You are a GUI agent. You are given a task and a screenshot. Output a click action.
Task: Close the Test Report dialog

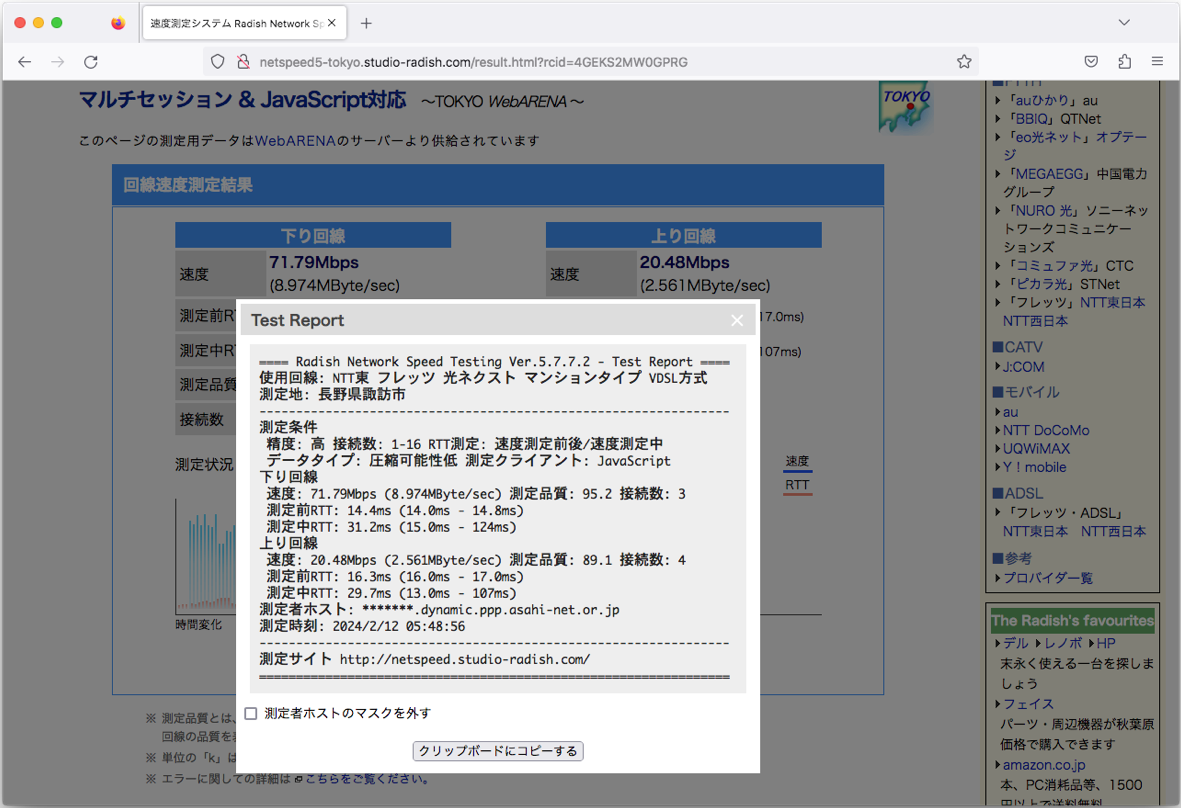click(x=737, y=321)
